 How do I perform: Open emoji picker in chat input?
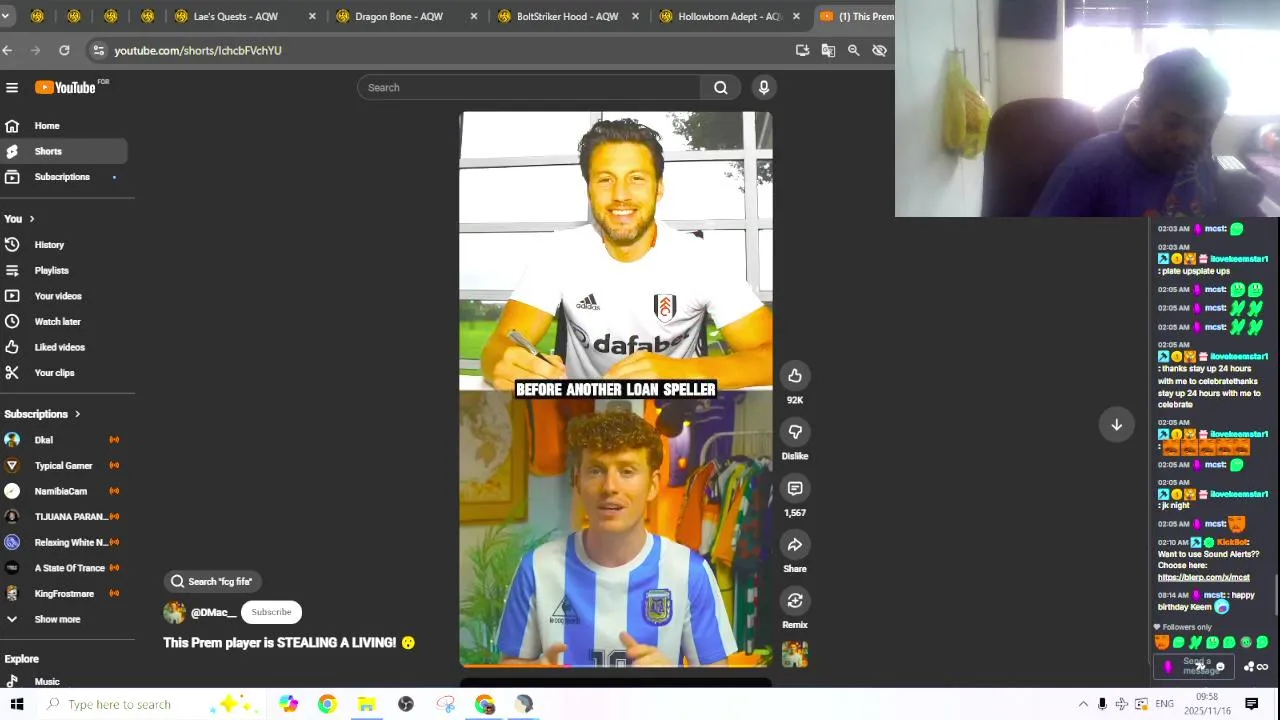coord(1220,667)
